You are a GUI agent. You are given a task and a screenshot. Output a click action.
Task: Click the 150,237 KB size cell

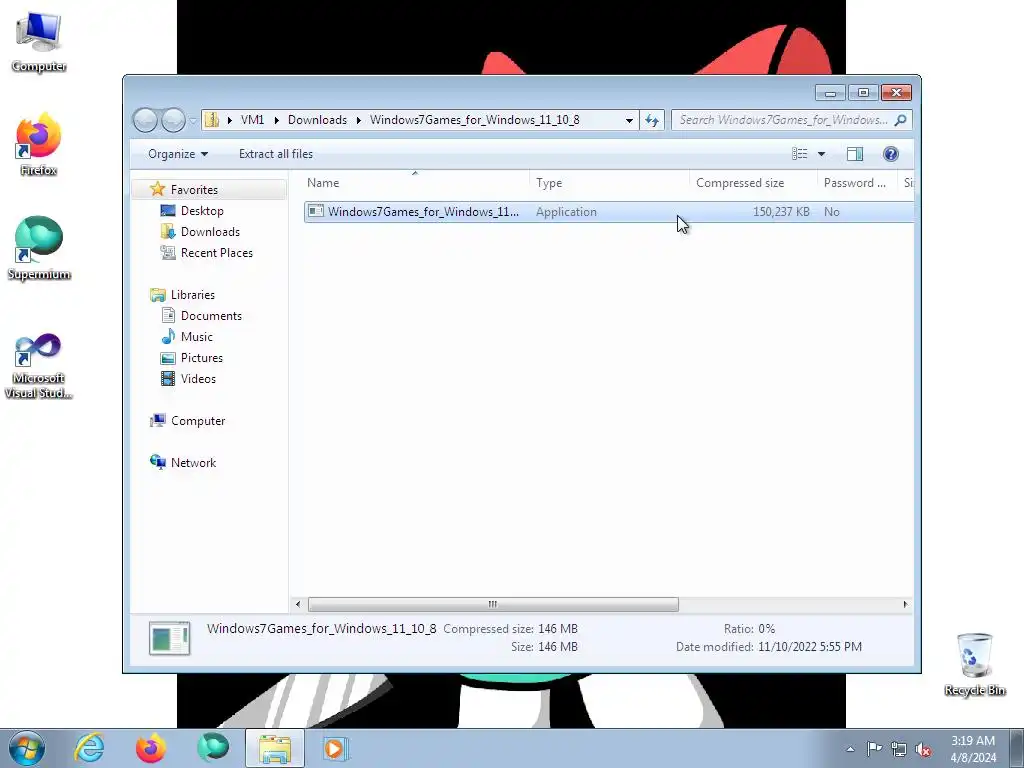[781, 212]
